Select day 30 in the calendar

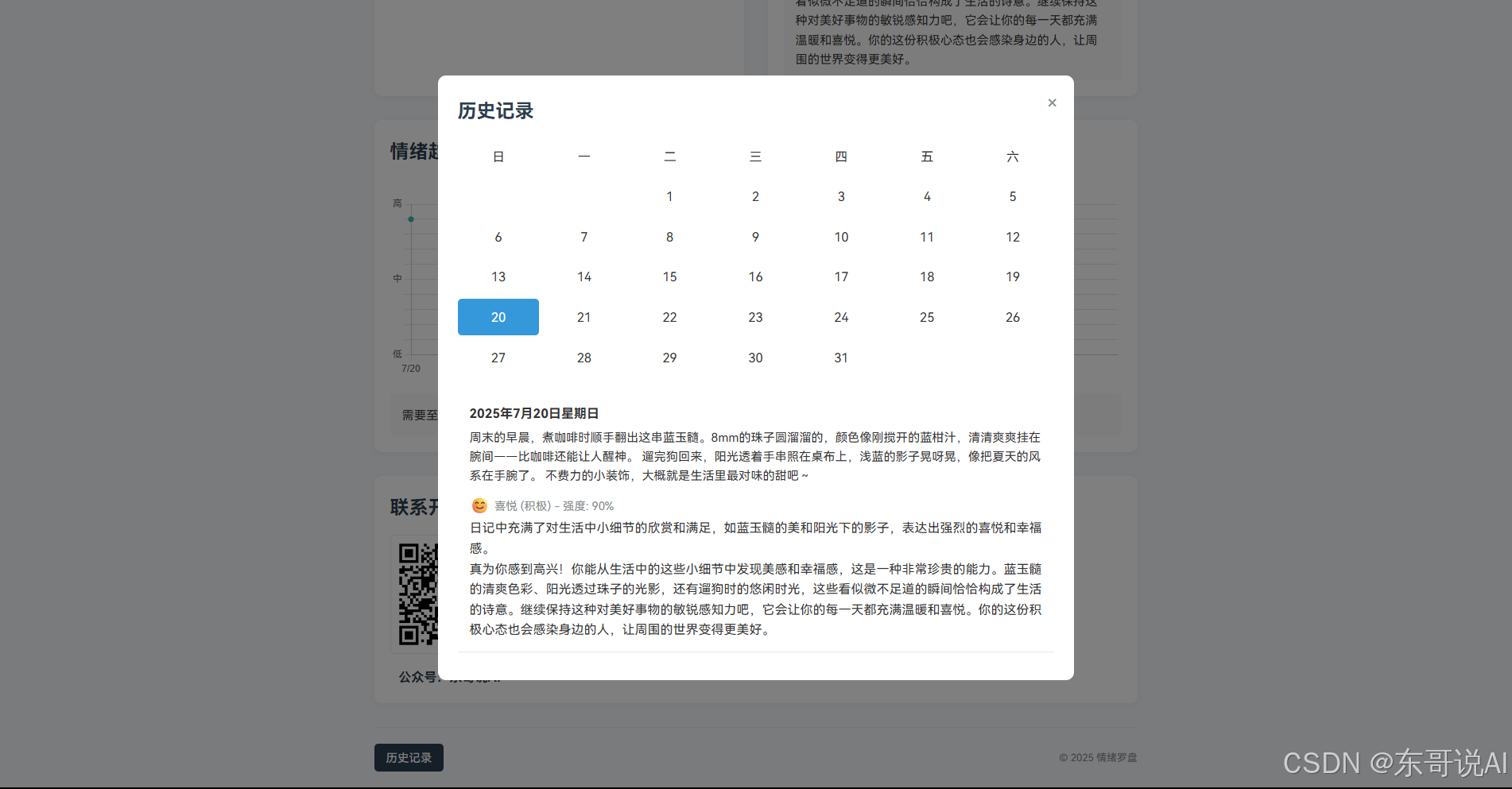[755, 358]
